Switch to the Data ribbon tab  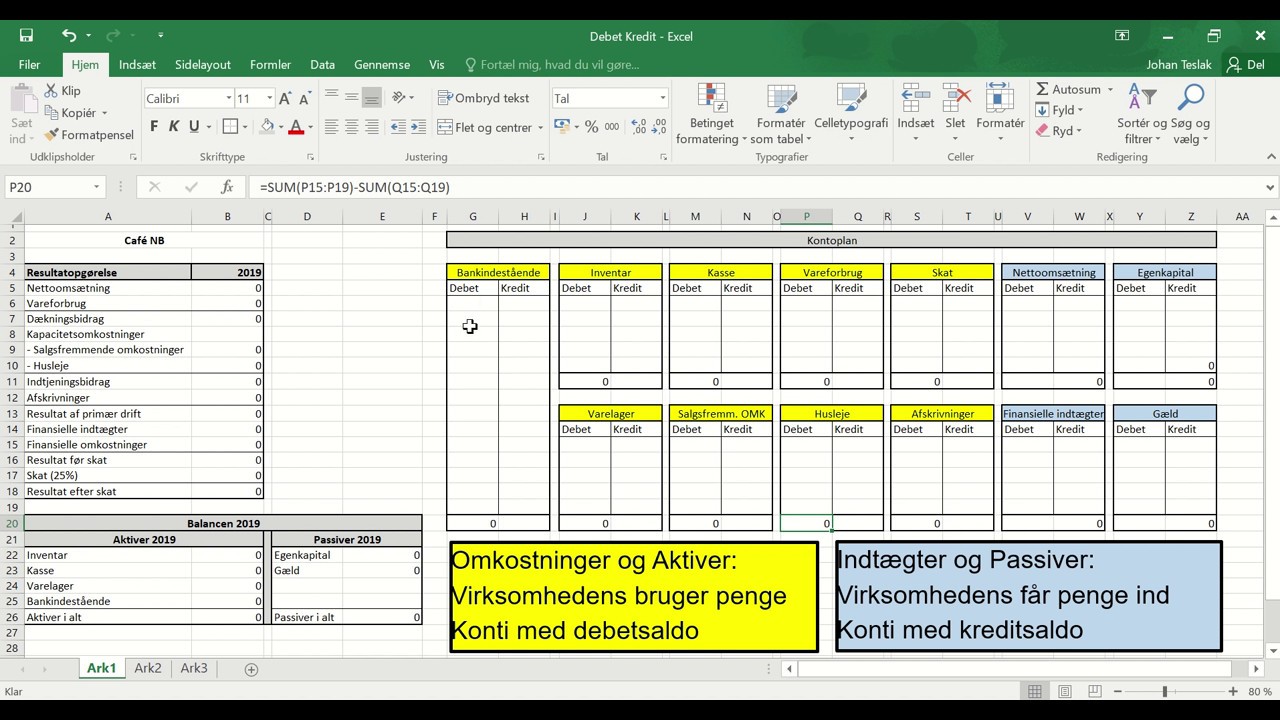(x=322, y=64)
